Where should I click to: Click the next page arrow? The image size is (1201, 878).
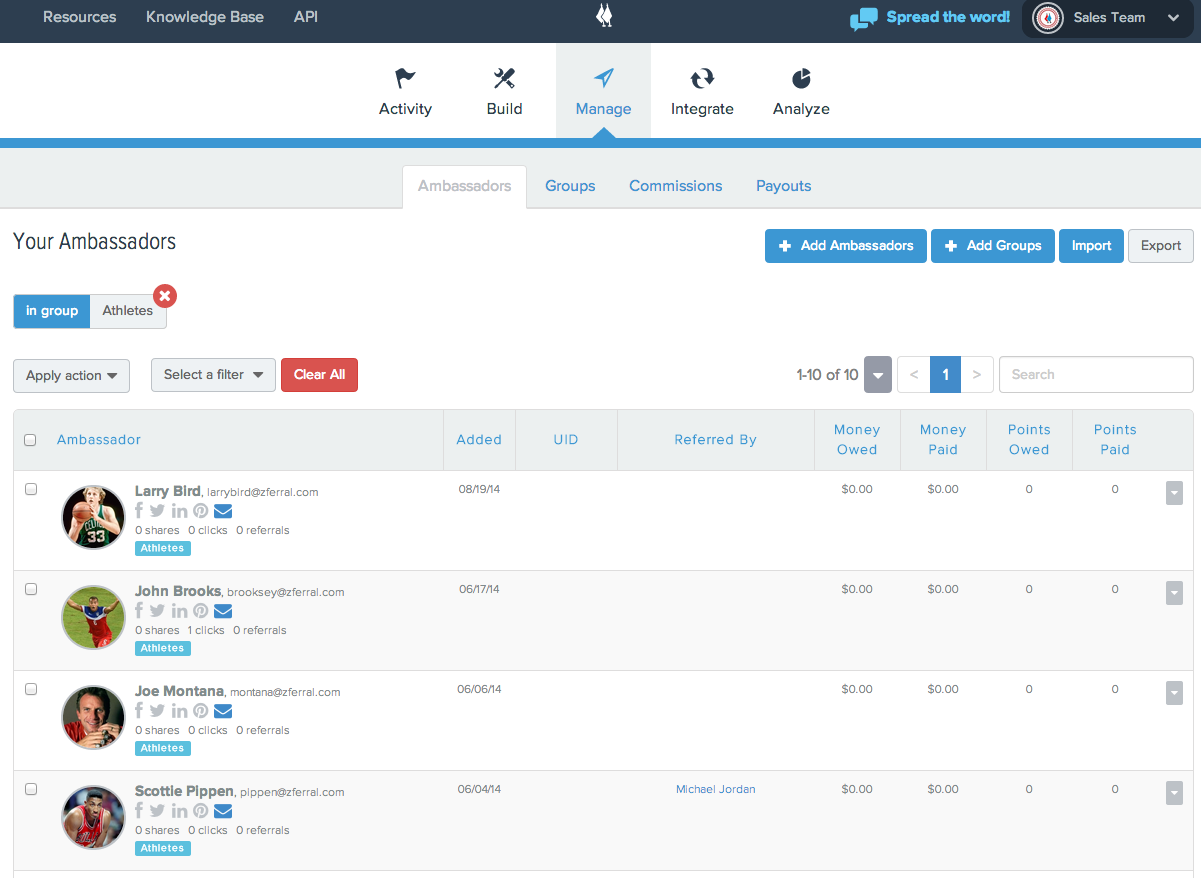click(x=977, y=375)
